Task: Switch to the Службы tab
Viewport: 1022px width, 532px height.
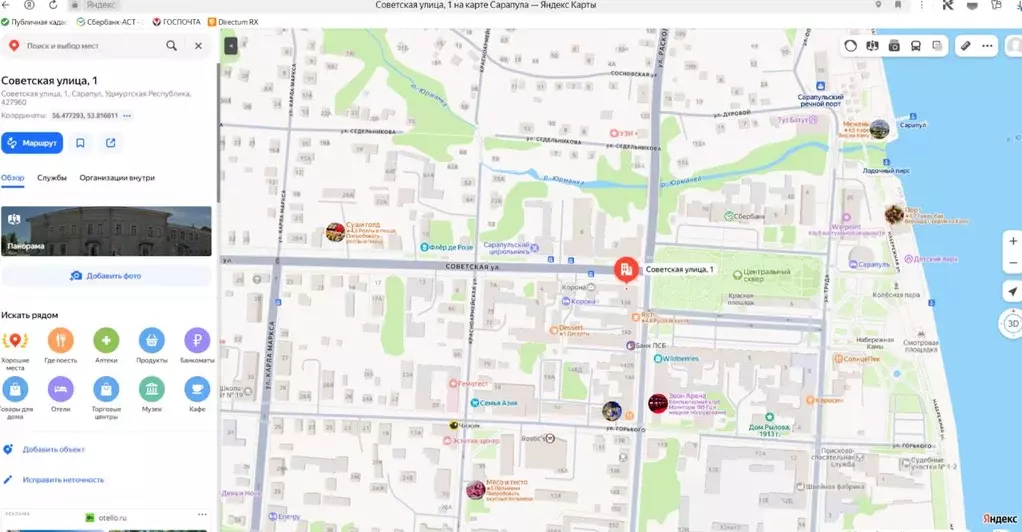Action: tap(52, 177)
